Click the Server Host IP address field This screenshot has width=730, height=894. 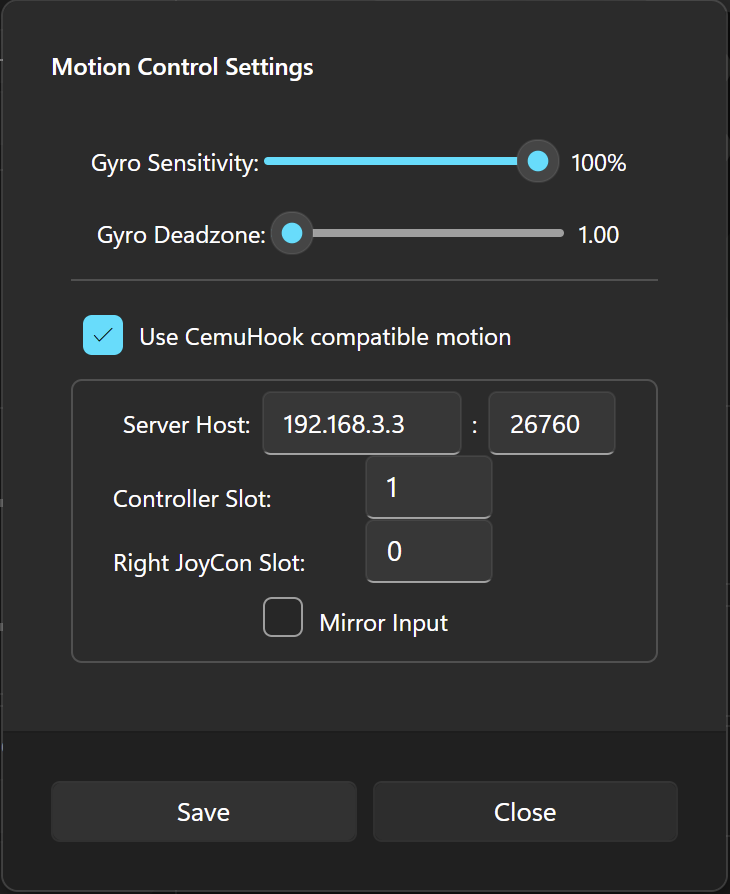point(362,423)
